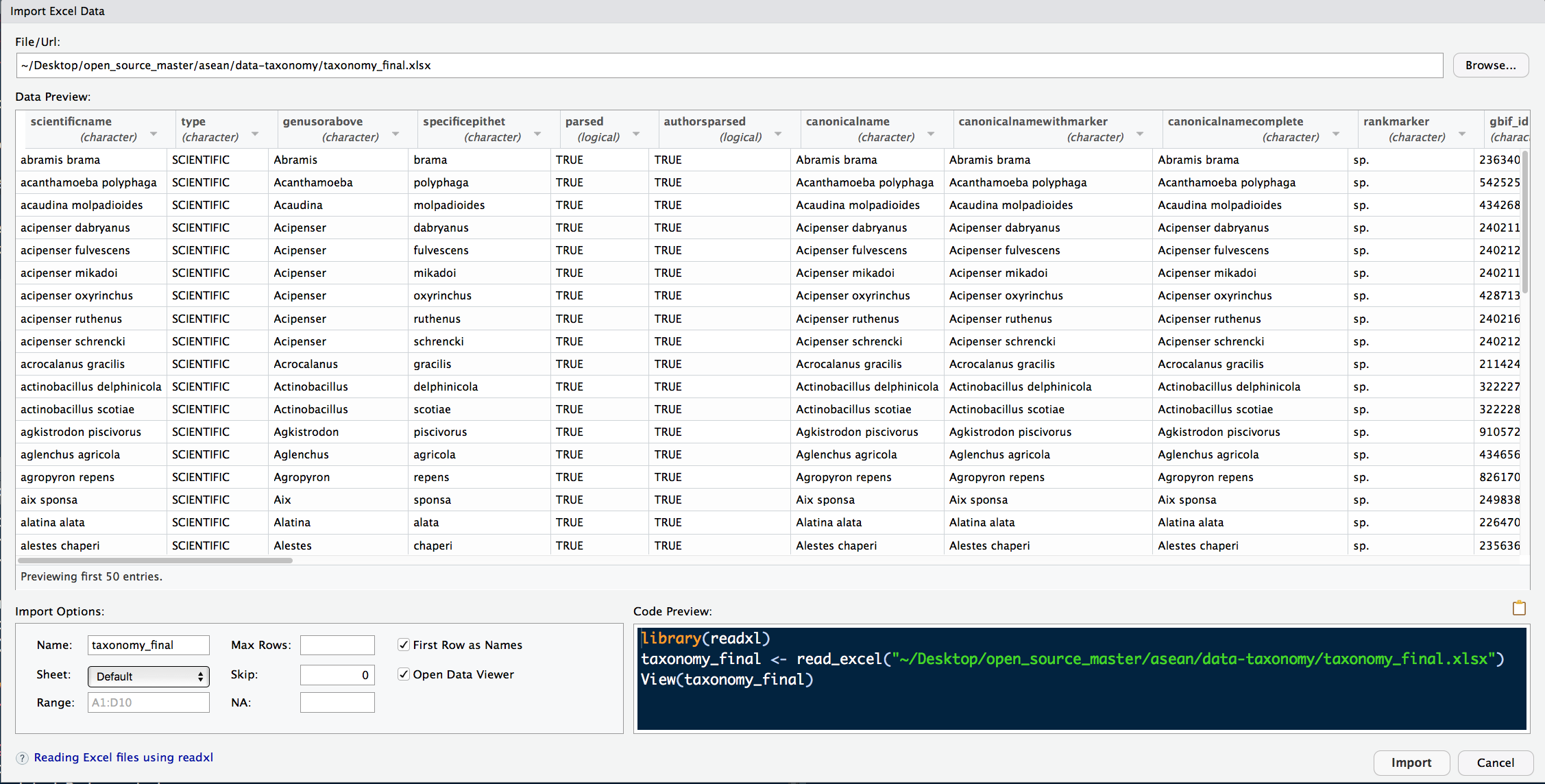
Task: Toggle First Row as Names checkbox
Action: click(x=404, y=645)
